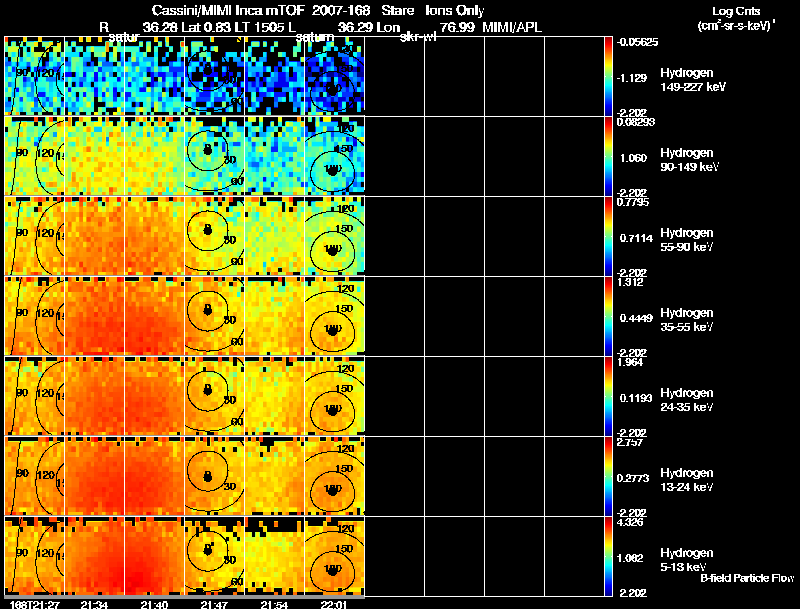
Task: Click the Hydrogen 55-90 keV color bar
Action: [608, 236]
